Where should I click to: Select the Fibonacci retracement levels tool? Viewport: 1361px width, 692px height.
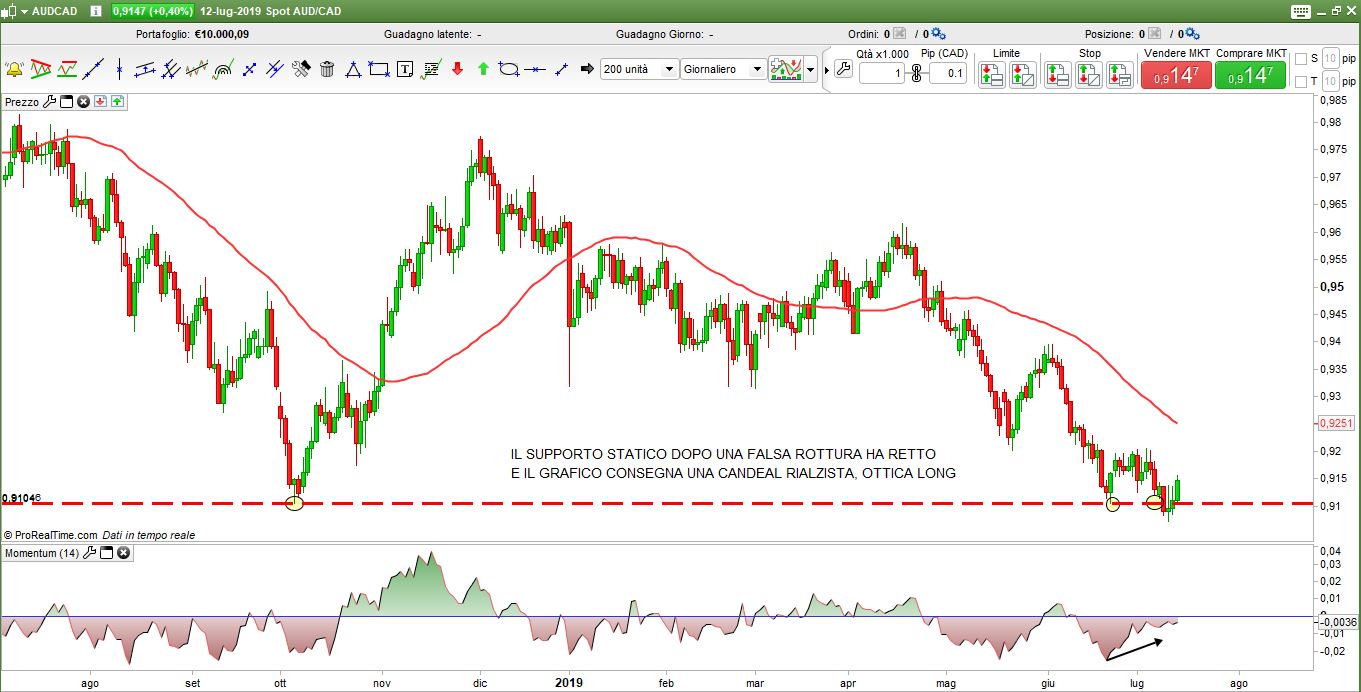pos(431,69)
